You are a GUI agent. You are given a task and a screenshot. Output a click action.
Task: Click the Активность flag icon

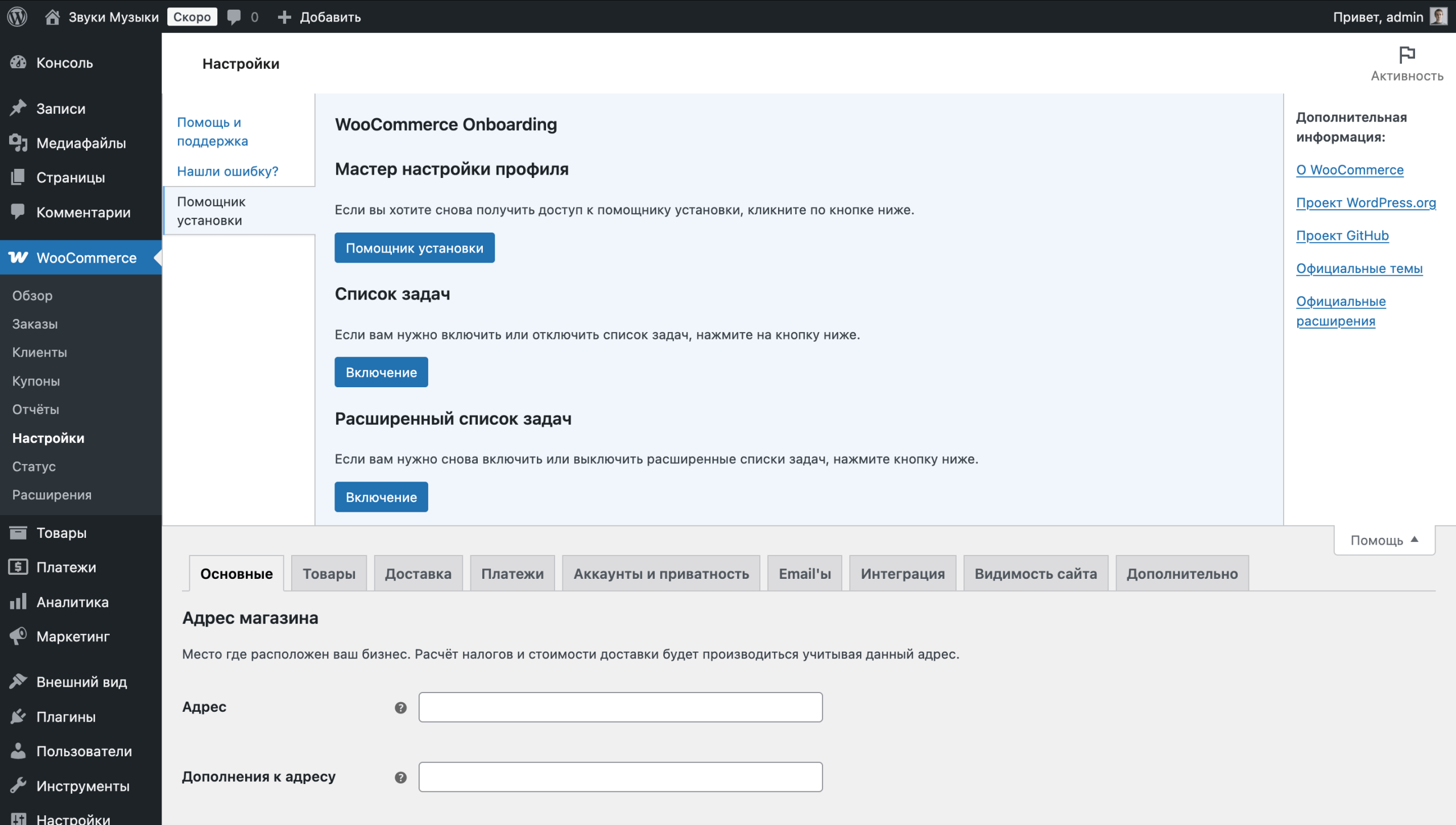click(1407, 55)
